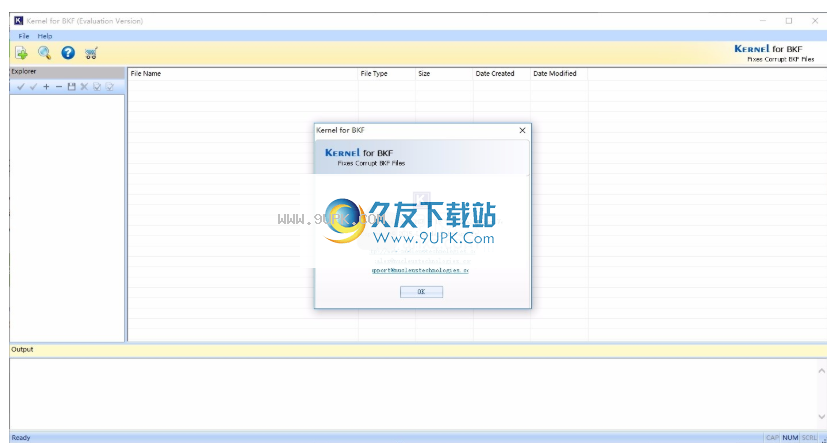Image resolution: width=827 pixels, height=443 pixels.
Task: Open the support email link in dialog
Action: (420, 270)
